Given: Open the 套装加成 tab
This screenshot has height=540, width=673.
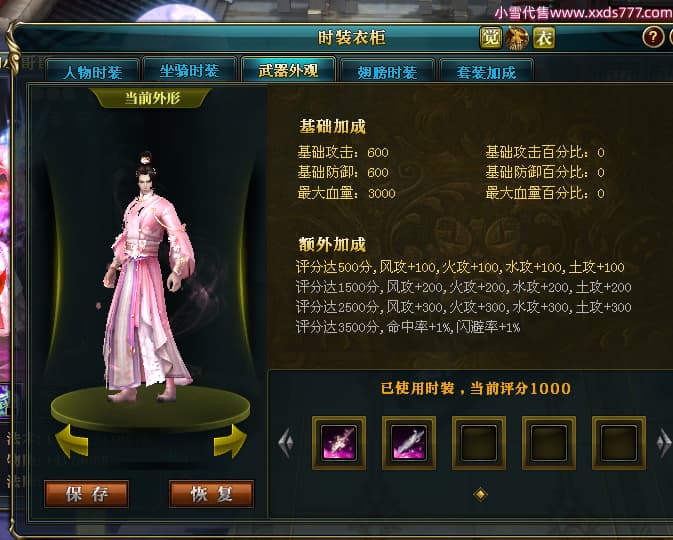Looking at the screenshot, I should [x=486, y=71].
